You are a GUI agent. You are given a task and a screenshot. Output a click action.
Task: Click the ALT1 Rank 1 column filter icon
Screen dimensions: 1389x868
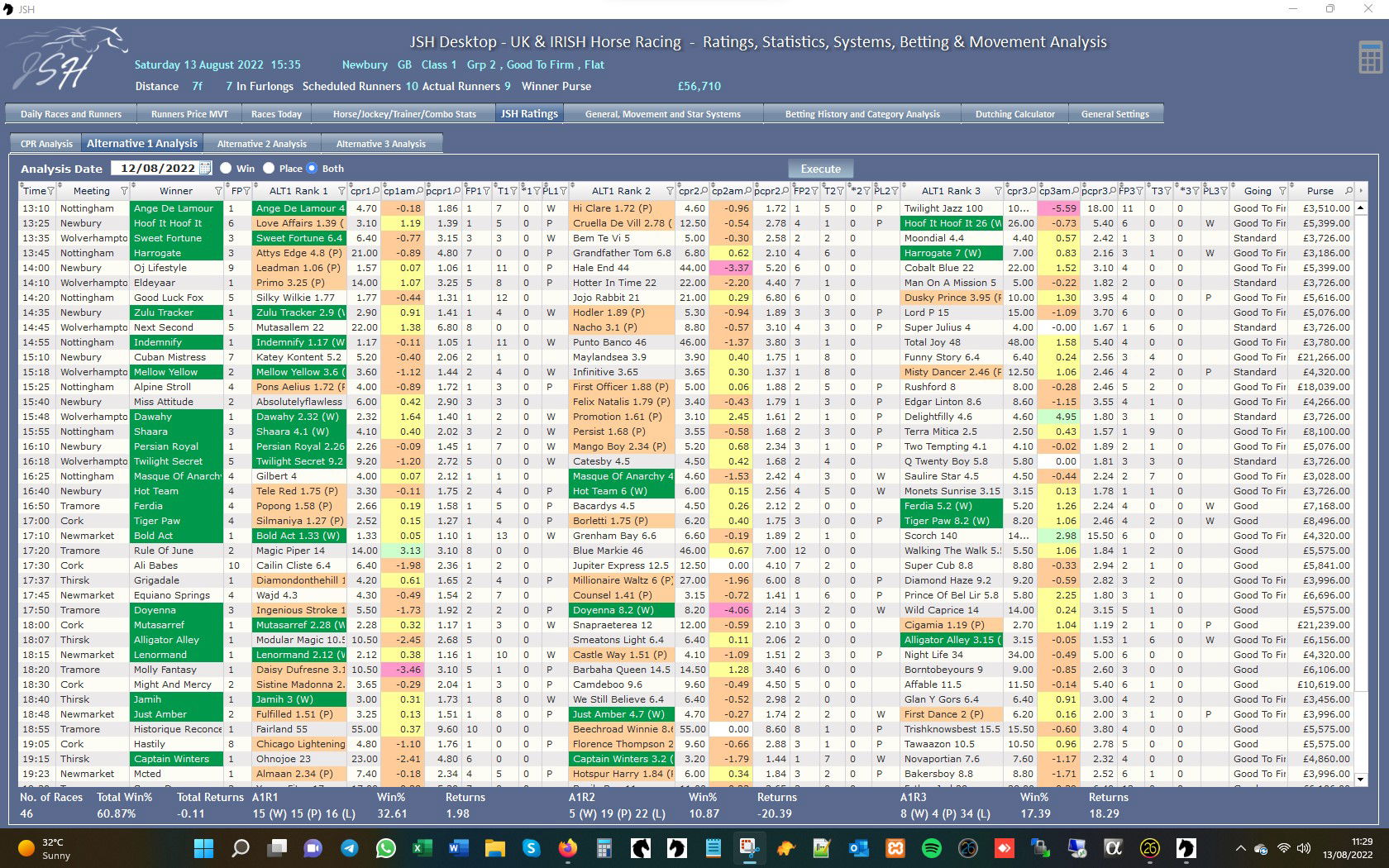point(341,191)
